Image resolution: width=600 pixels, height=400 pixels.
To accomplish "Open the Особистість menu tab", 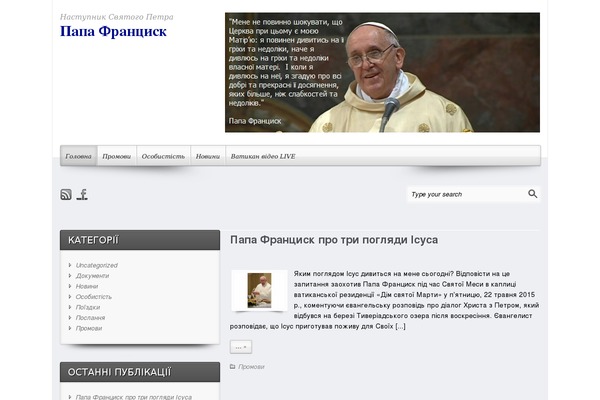I will 163,156.
